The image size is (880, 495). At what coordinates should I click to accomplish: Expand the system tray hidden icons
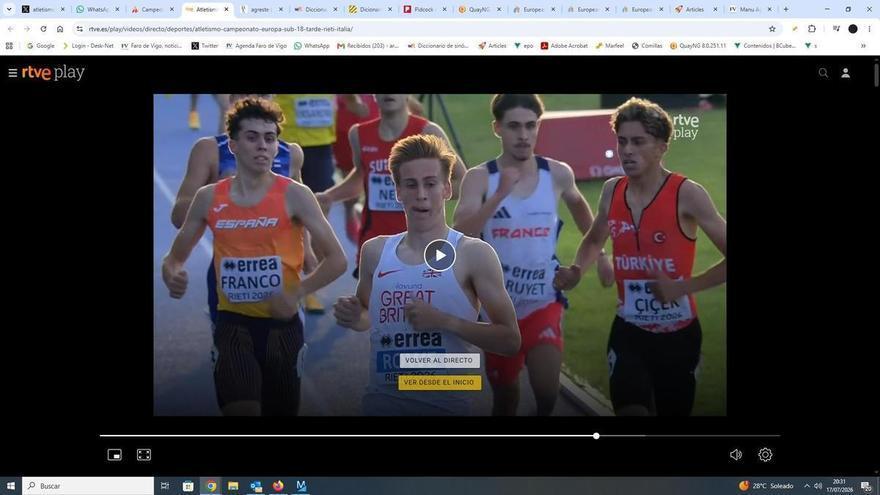[806, 486]
